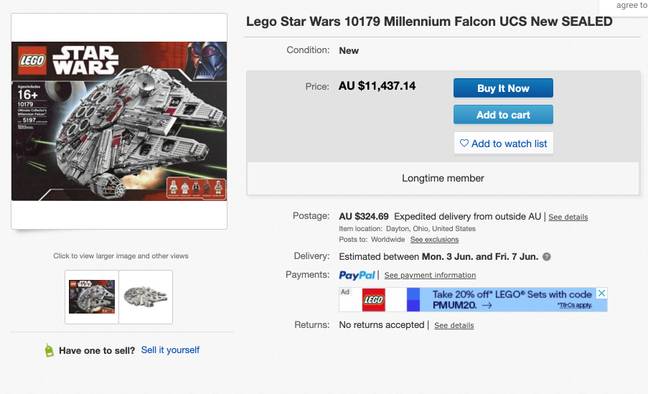The image size is (648, 394).
Task: Open See details link for postage
Action: (568, 217)
